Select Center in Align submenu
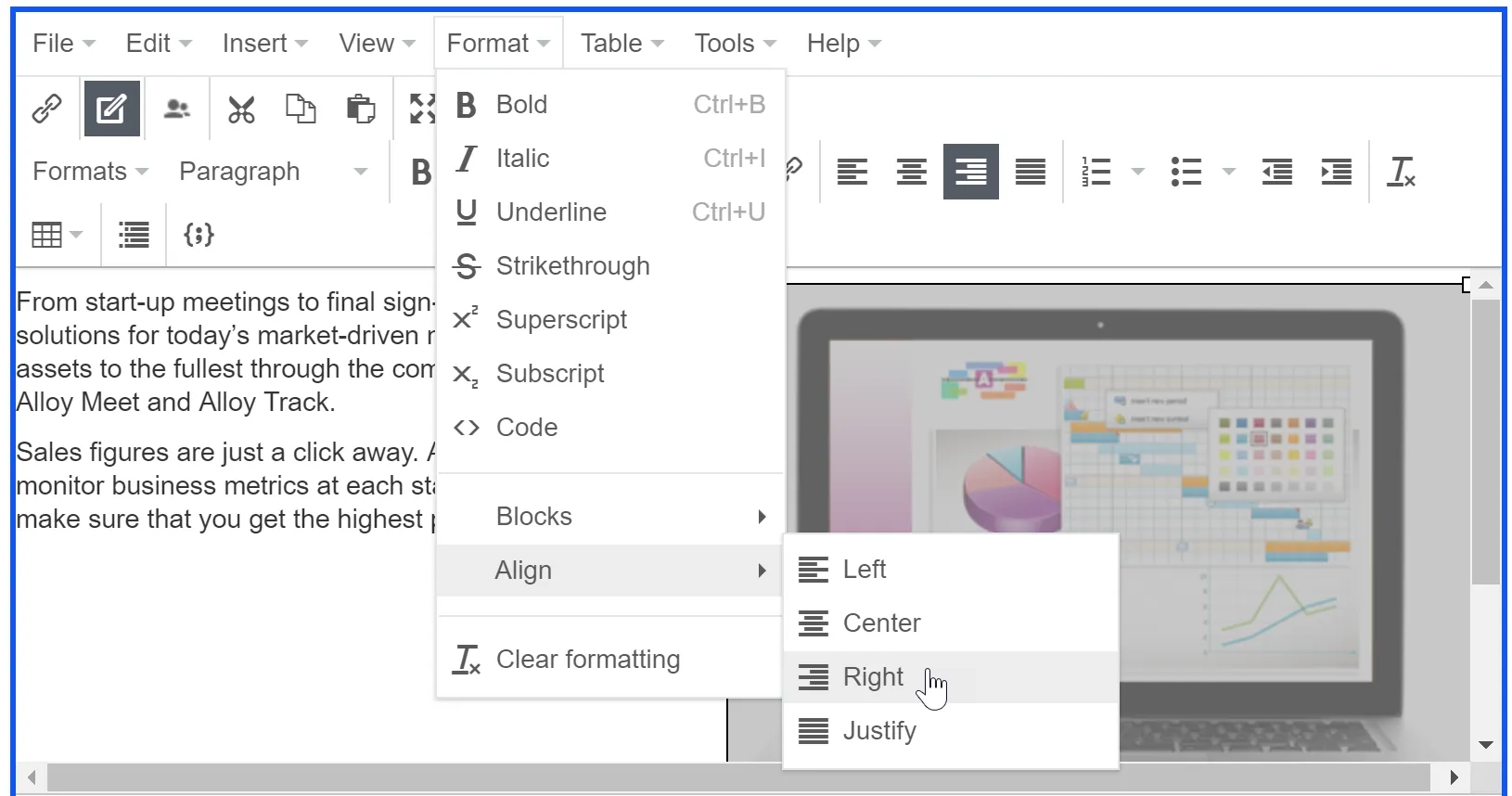 (951, 623)
